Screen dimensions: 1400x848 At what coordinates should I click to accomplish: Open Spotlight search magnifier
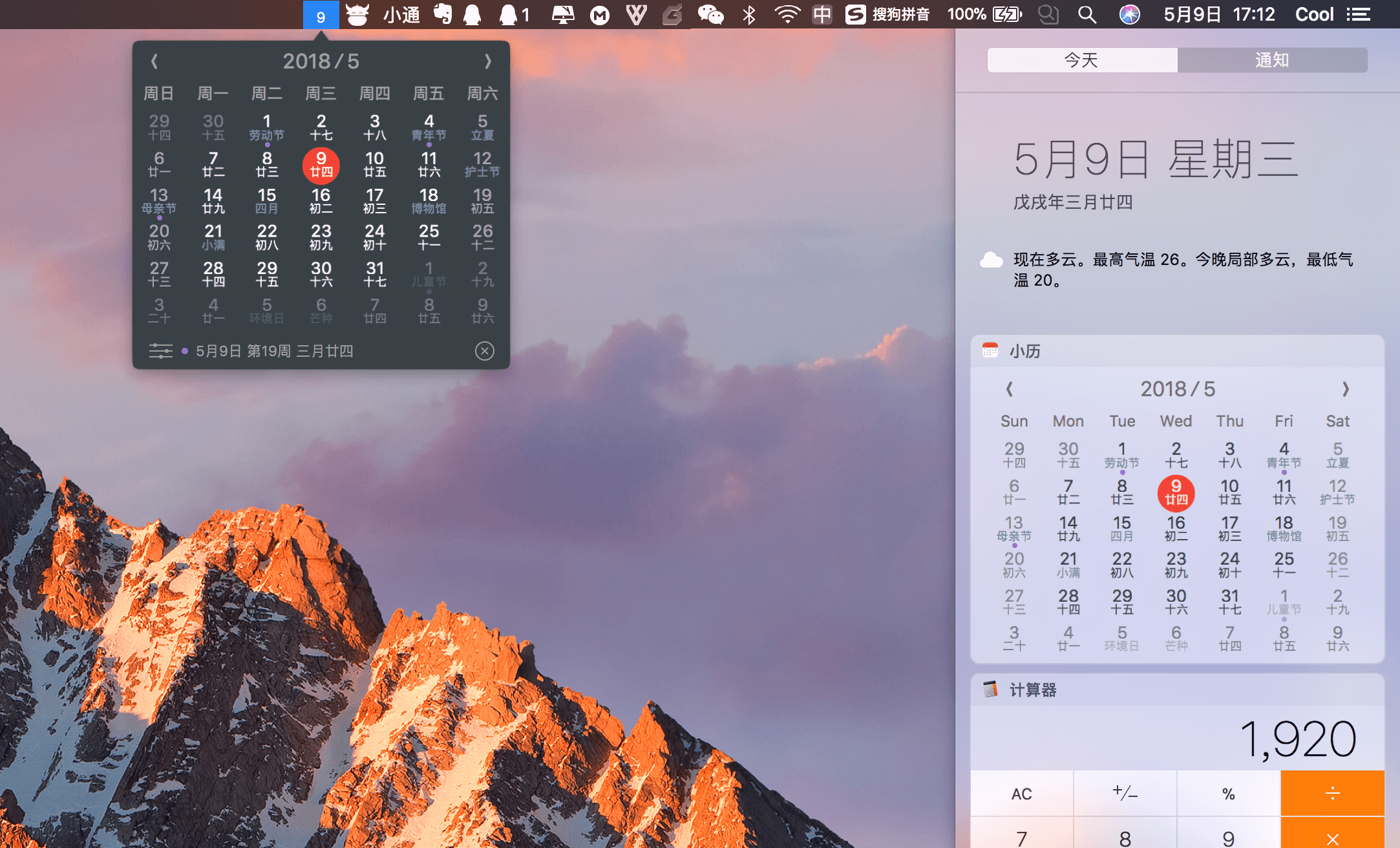click(x=1087, y=15)
